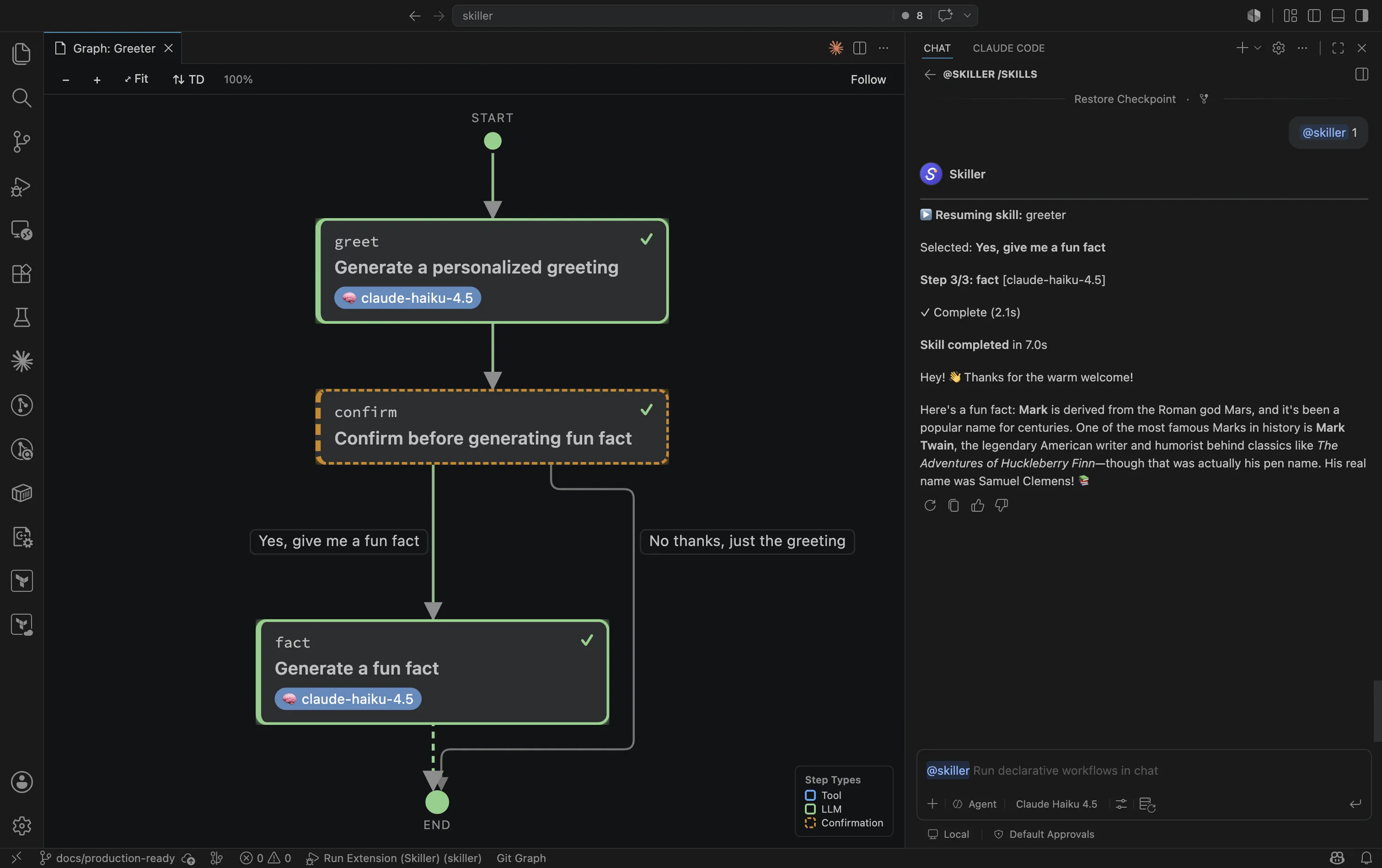Select the confirm node in graph

pos(492,427)
